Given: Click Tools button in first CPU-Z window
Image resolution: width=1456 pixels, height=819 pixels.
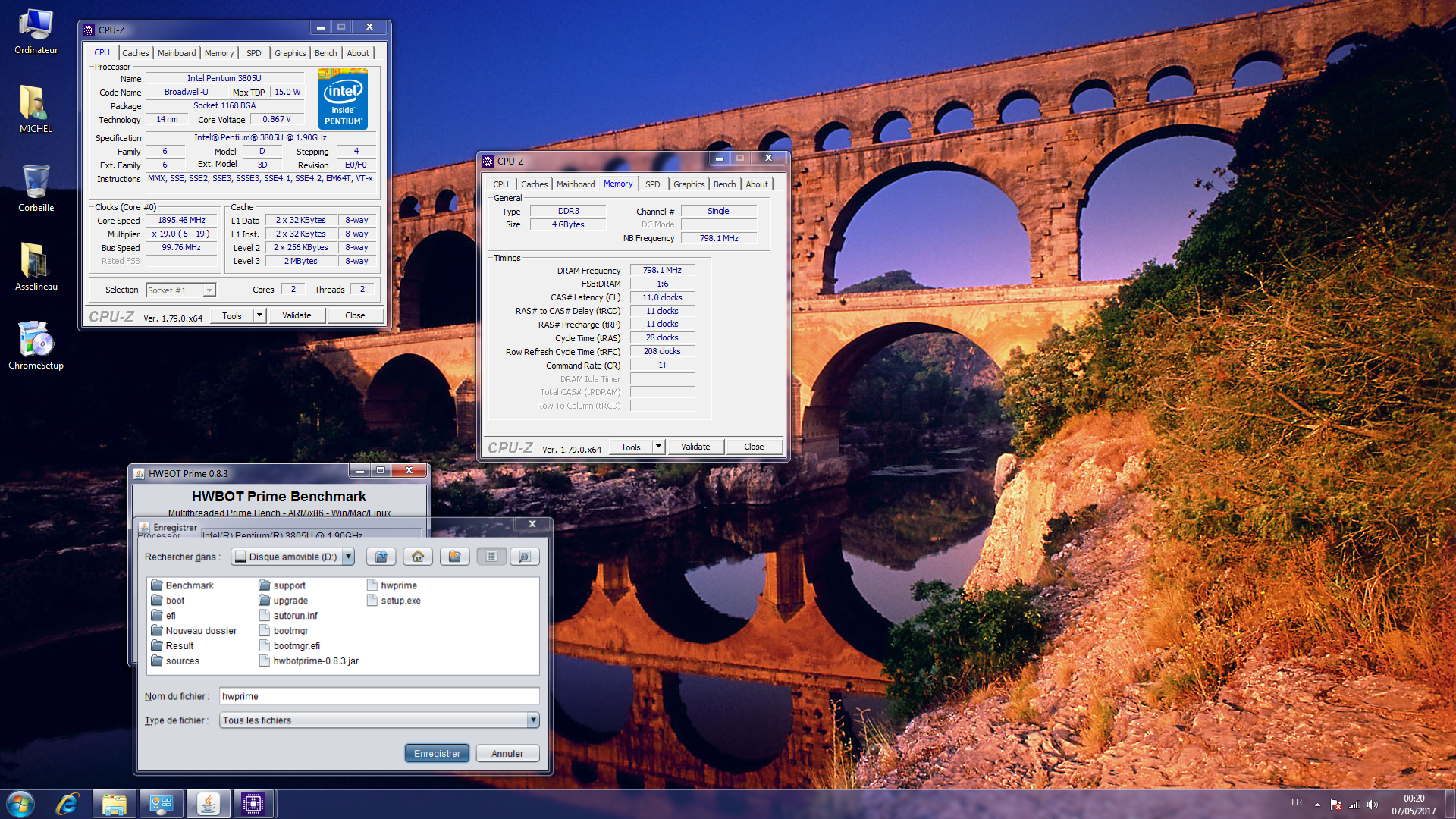Looking at the screenshot, I should 232,315.
